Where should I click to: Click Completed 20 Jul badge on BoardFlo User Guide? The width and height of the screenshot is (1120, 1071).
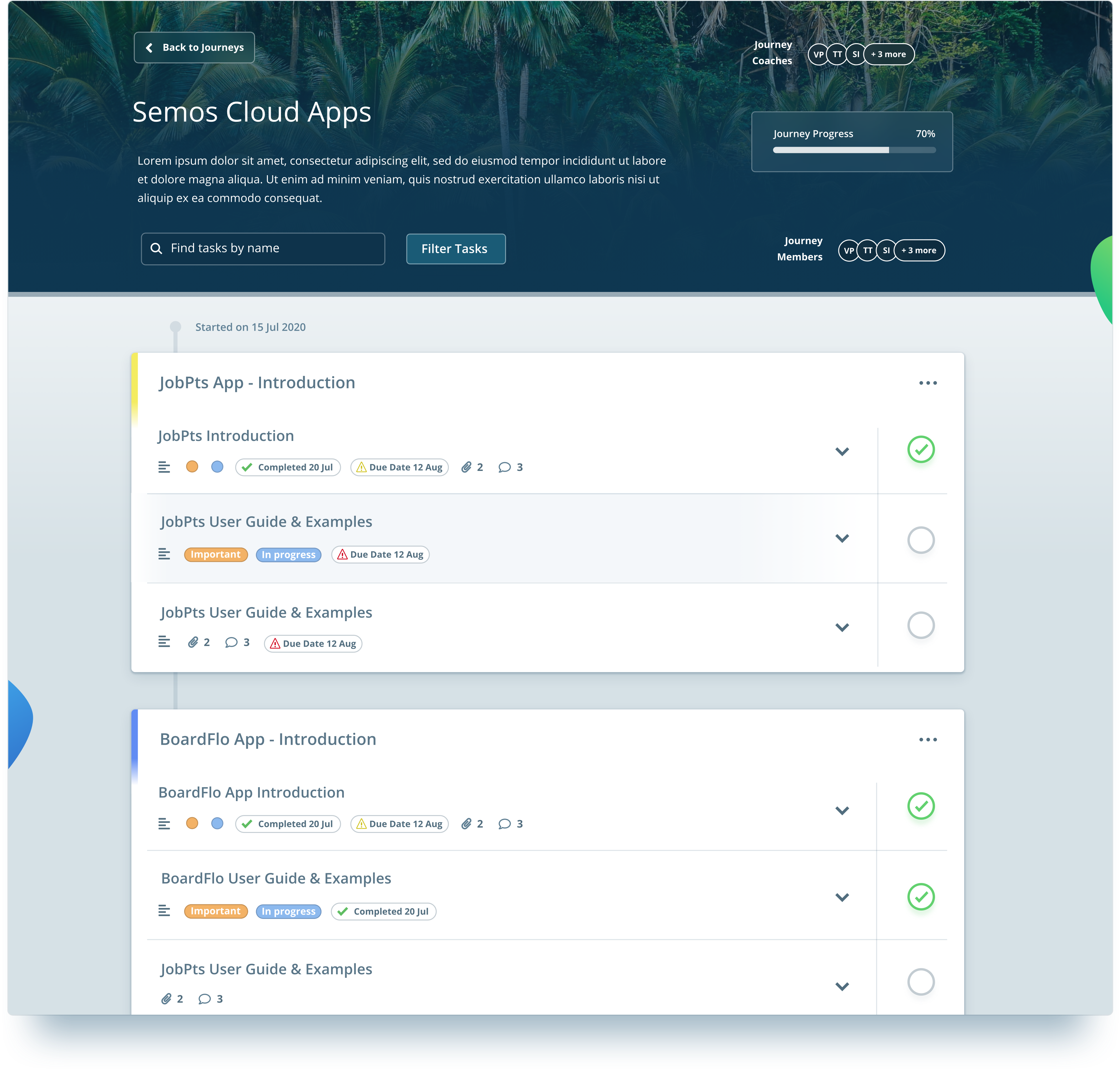(384, 911)
